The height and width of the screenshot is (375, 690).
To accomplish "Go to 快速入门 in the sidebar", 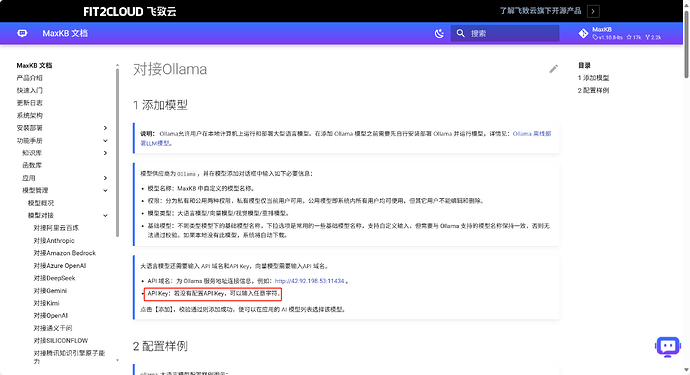I will tap(29, 90).
